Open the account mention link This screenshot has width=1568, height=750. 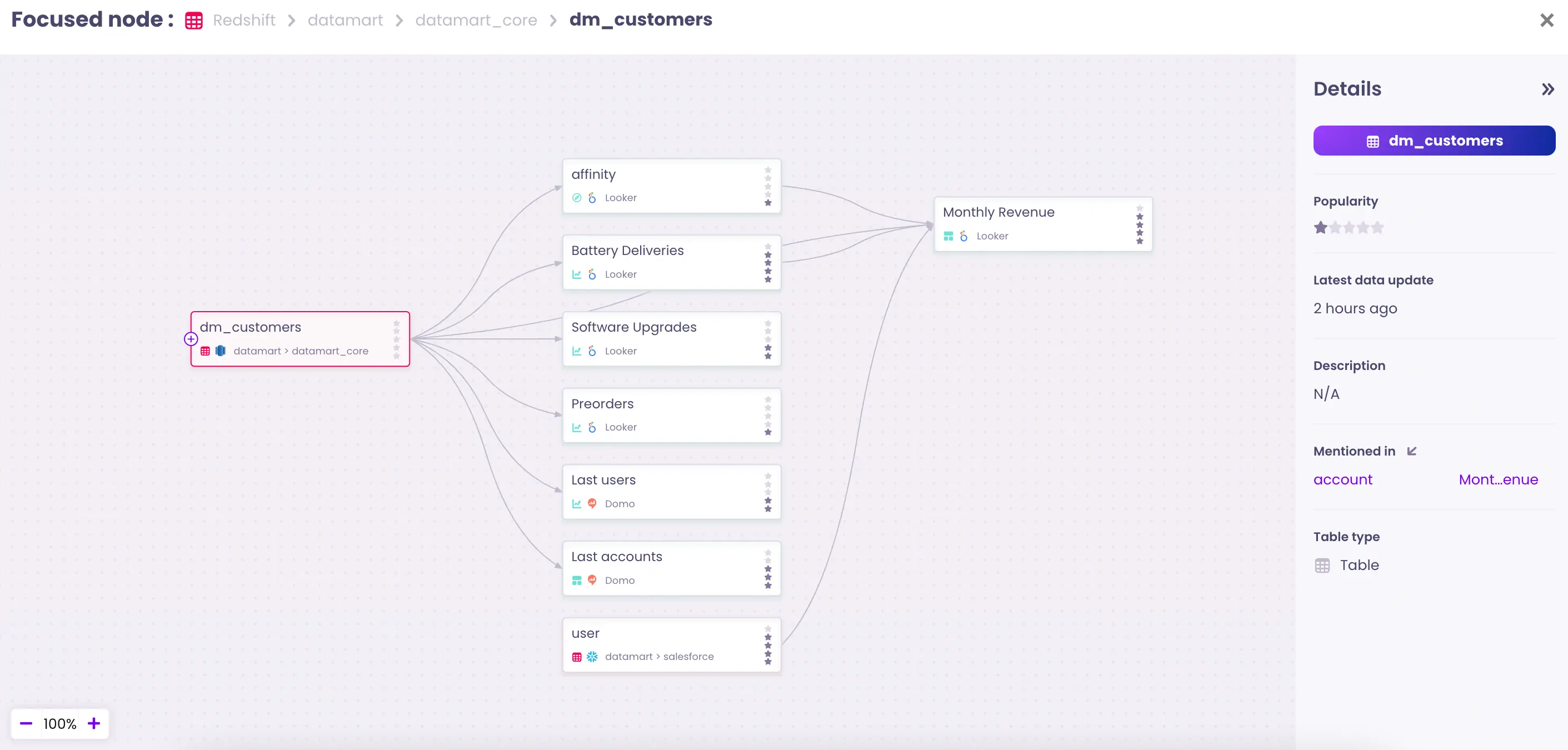coord(1342,479)
